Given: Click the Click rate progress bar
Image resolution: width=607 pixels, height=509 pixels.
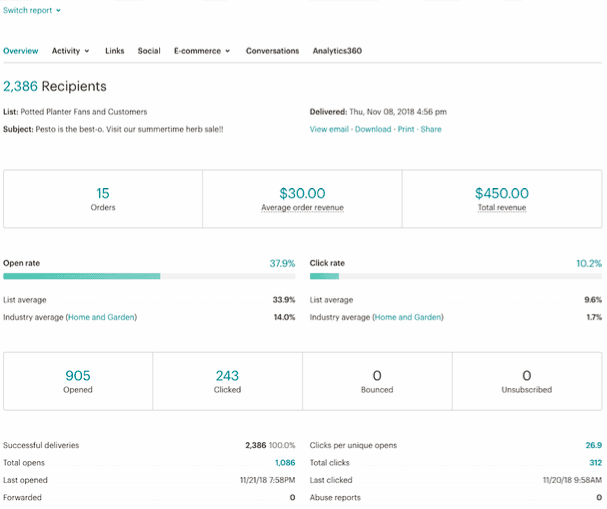Looking at the screenshot, I should pos(456,276).
